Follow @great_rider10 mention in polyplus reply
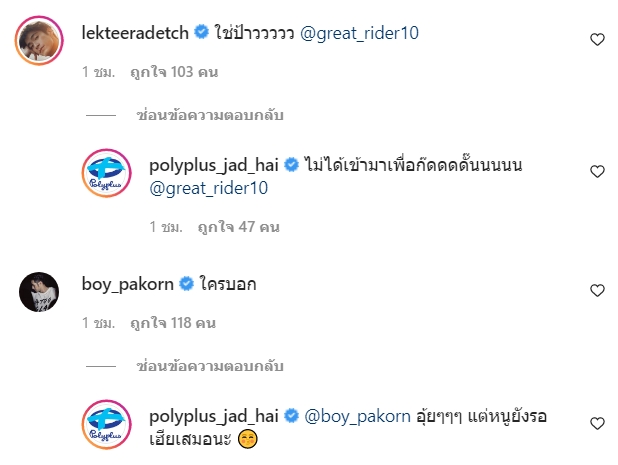Screen dimensions: 618x465 208,188
